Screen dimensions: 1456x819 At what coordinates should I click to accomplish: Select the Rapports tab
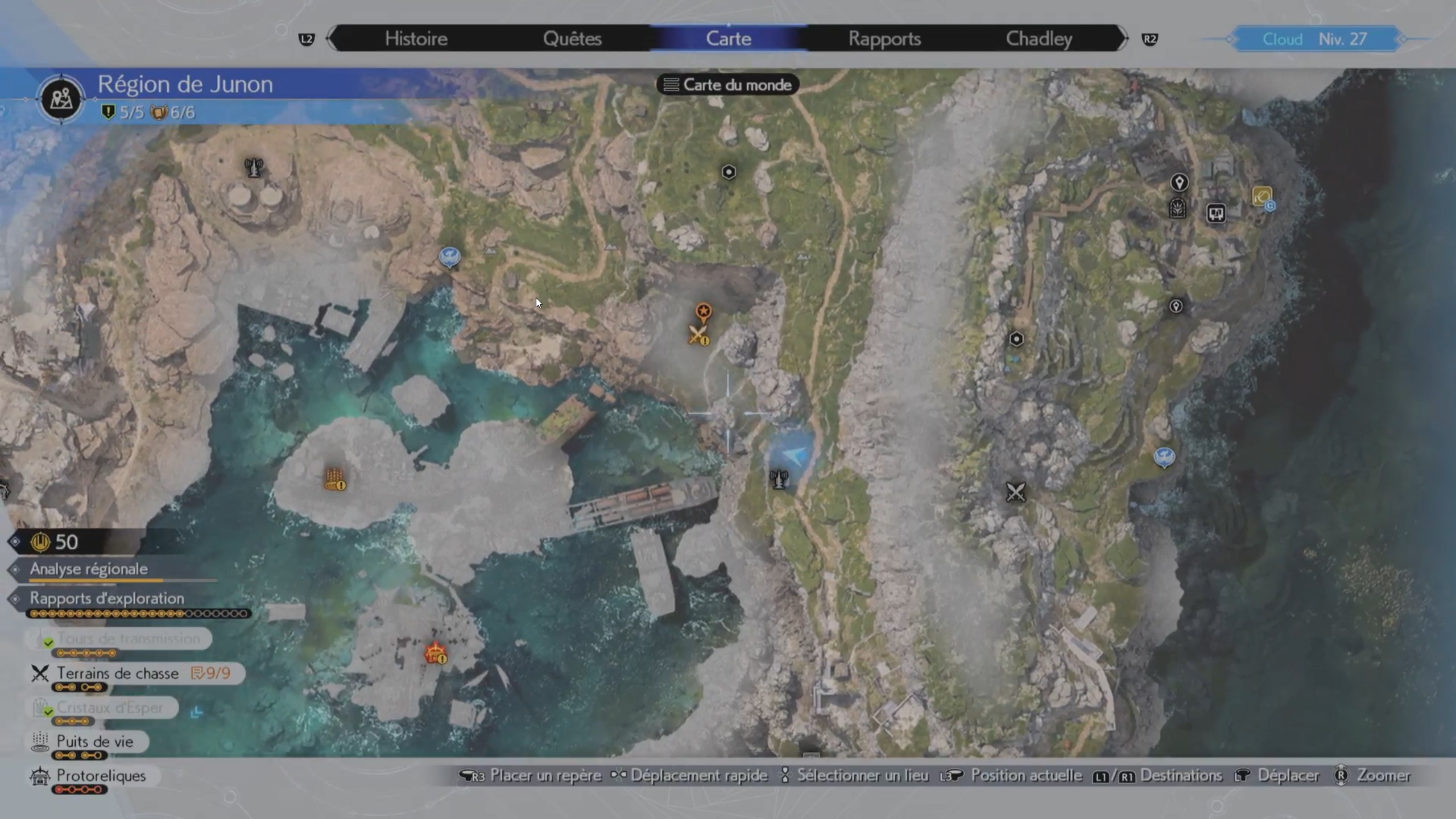click(884, 39)
